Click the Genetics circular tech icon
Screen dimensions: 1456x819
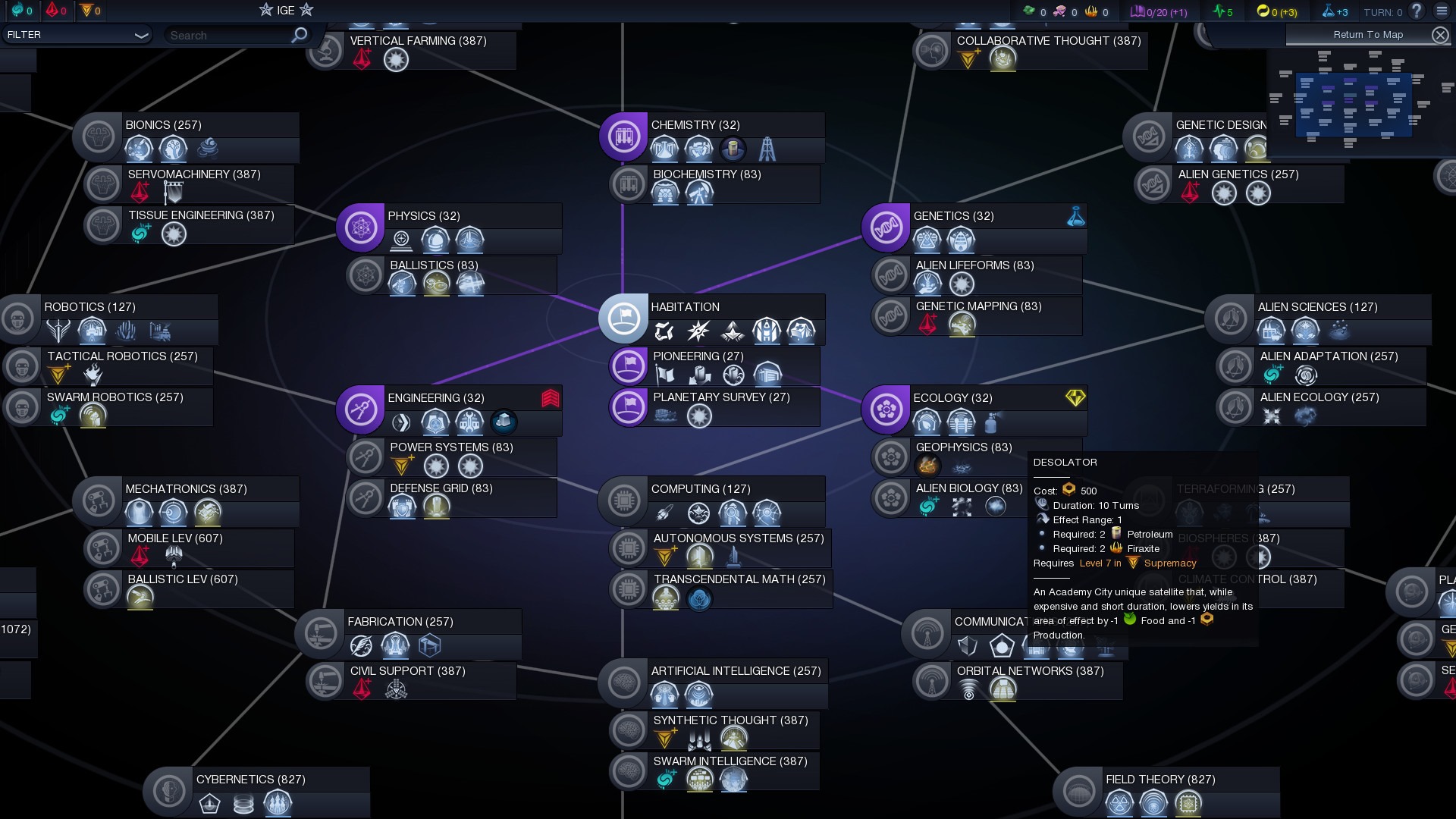(x=886, y=227)
